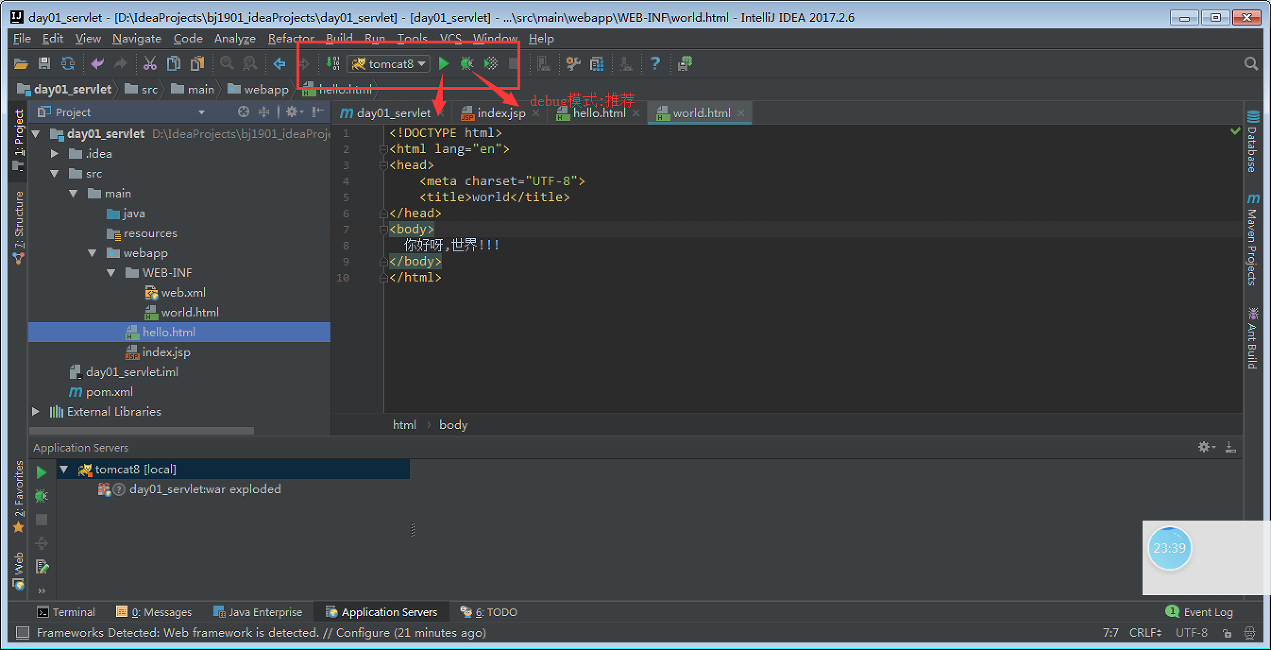
Task: Open the Help menu
Action: pos(541,39)
